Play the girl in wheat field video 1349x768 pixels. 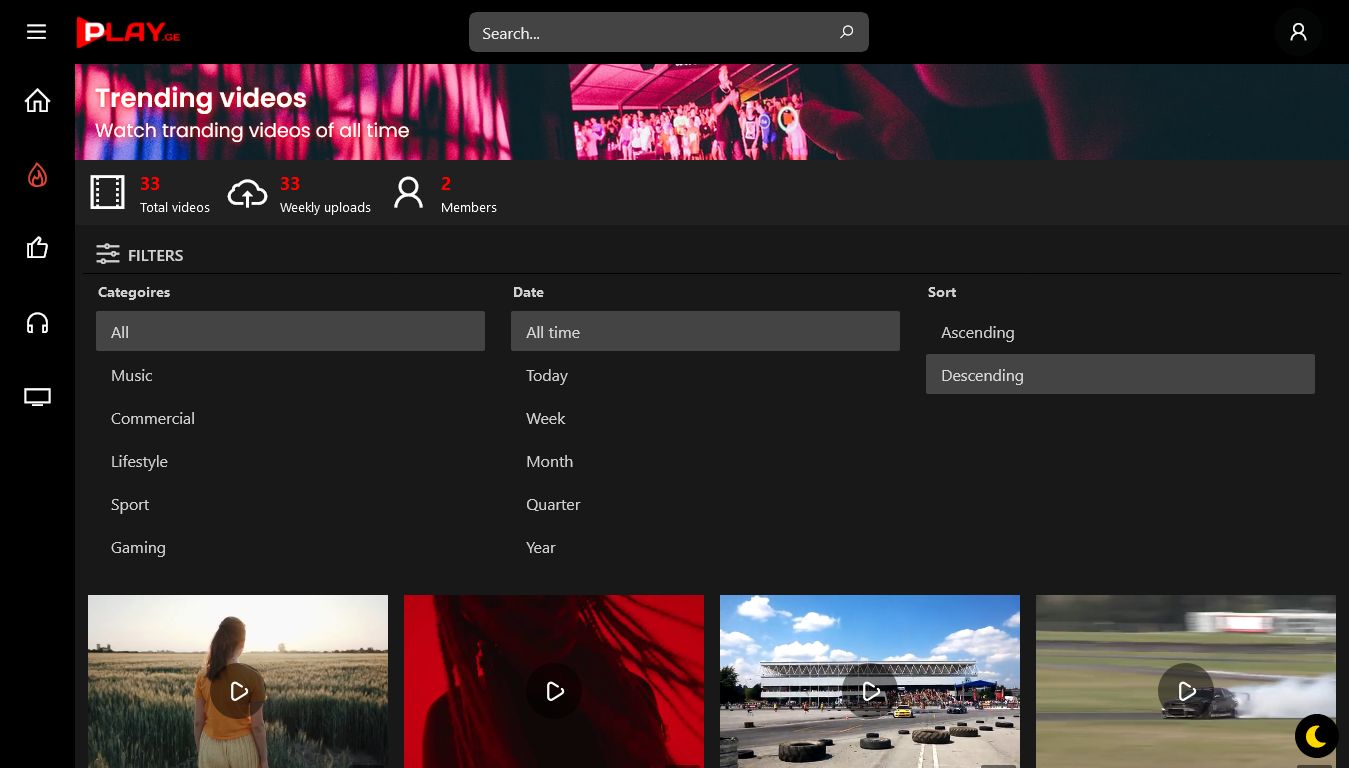pos(238,691)
